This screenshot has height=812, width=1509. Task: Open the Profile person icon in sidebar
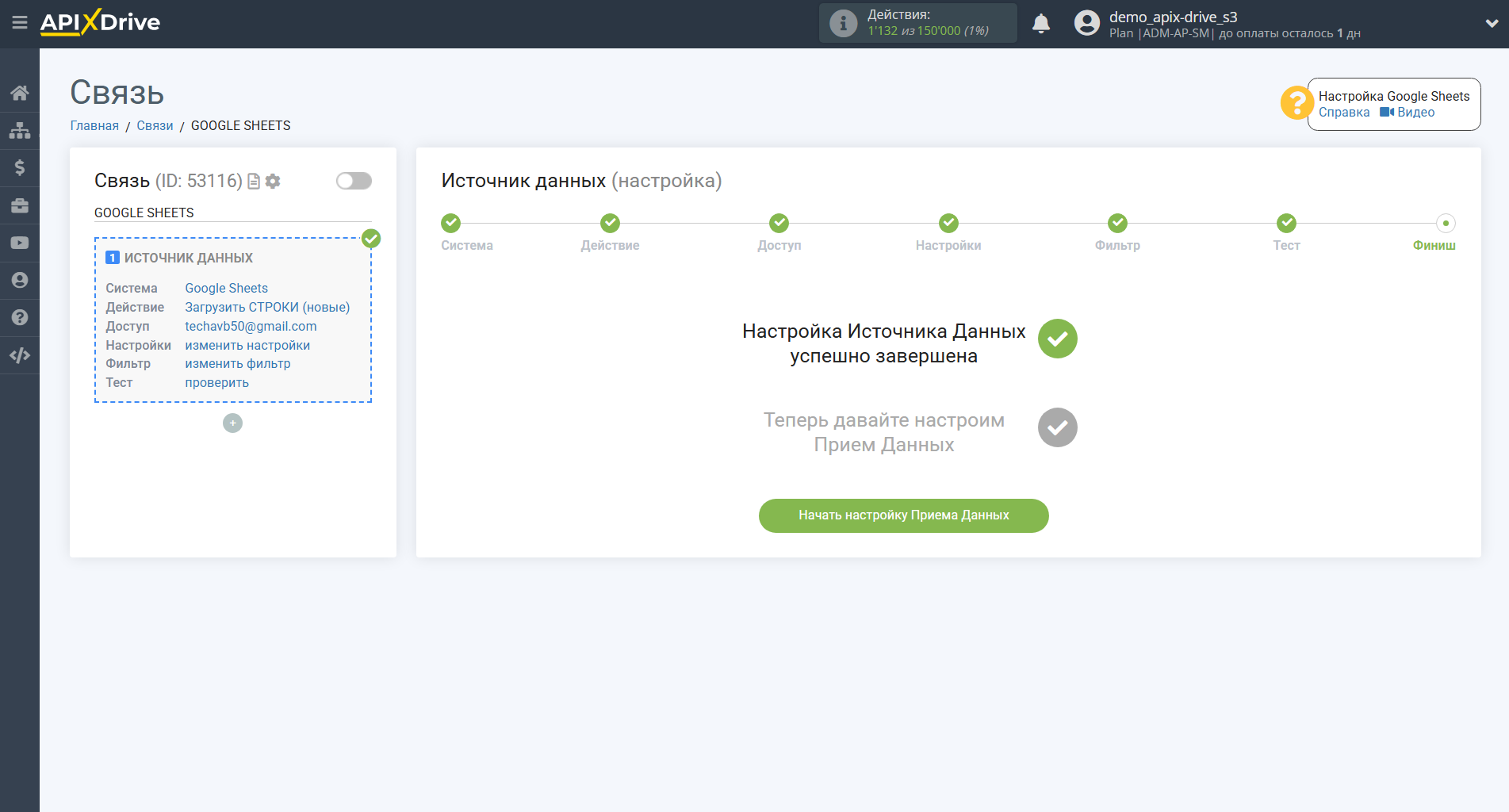click(20, 280)
